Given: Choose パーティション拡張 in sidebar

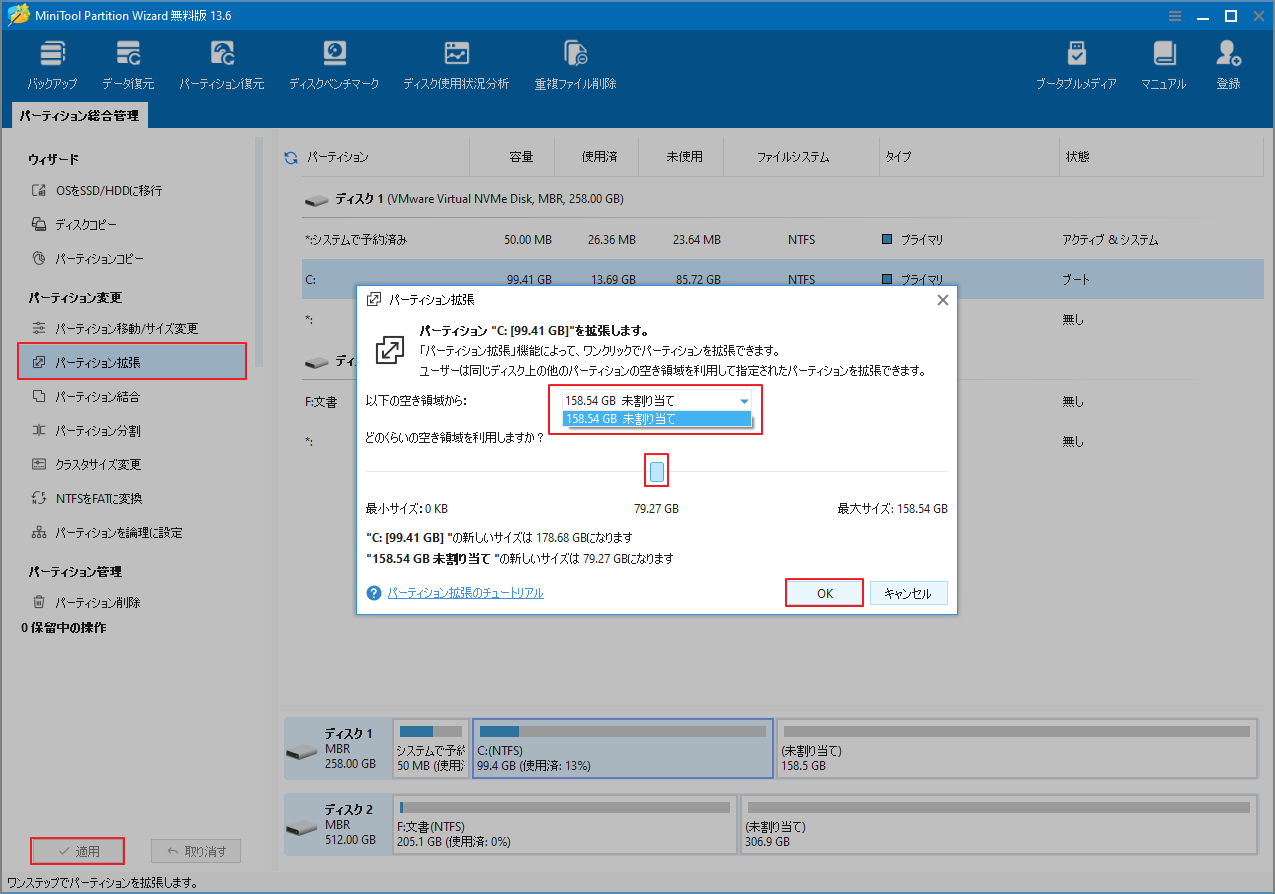Looking at the screenshot, I should (x=132, y=362).
